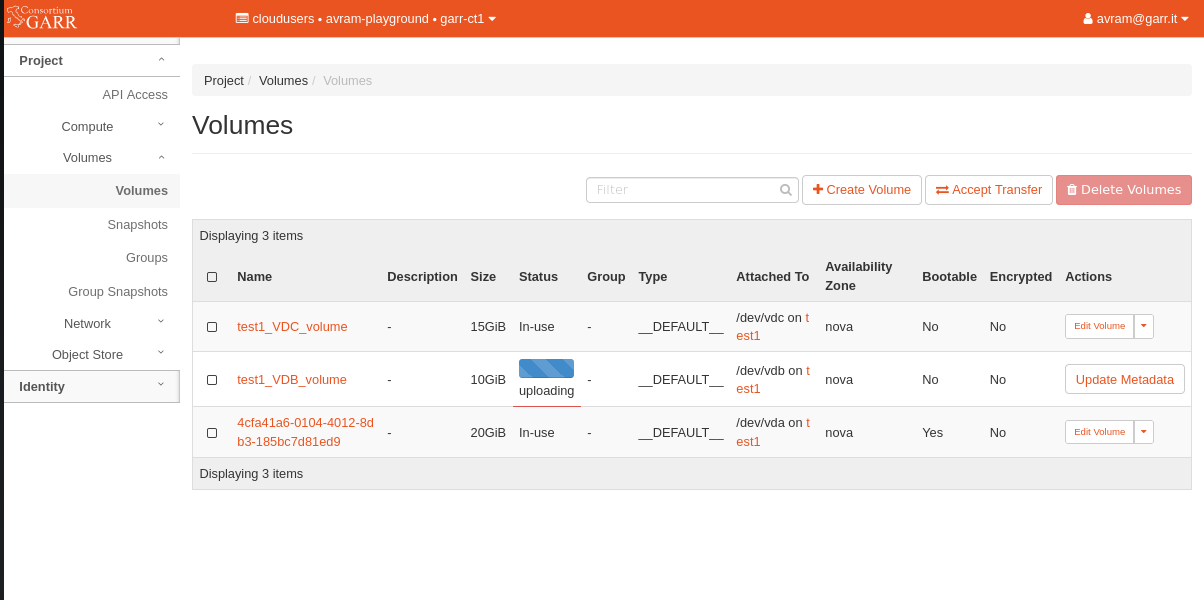This screenshot has width=1204, height=600.
Task: Click the Bootable Yes cell
Action: coord(933,433)
